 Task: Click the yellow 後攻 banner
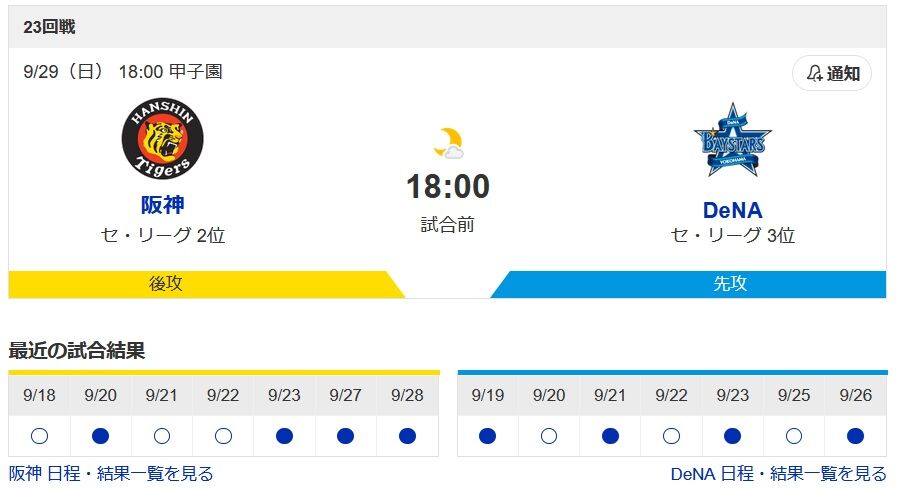coord(165,284)
